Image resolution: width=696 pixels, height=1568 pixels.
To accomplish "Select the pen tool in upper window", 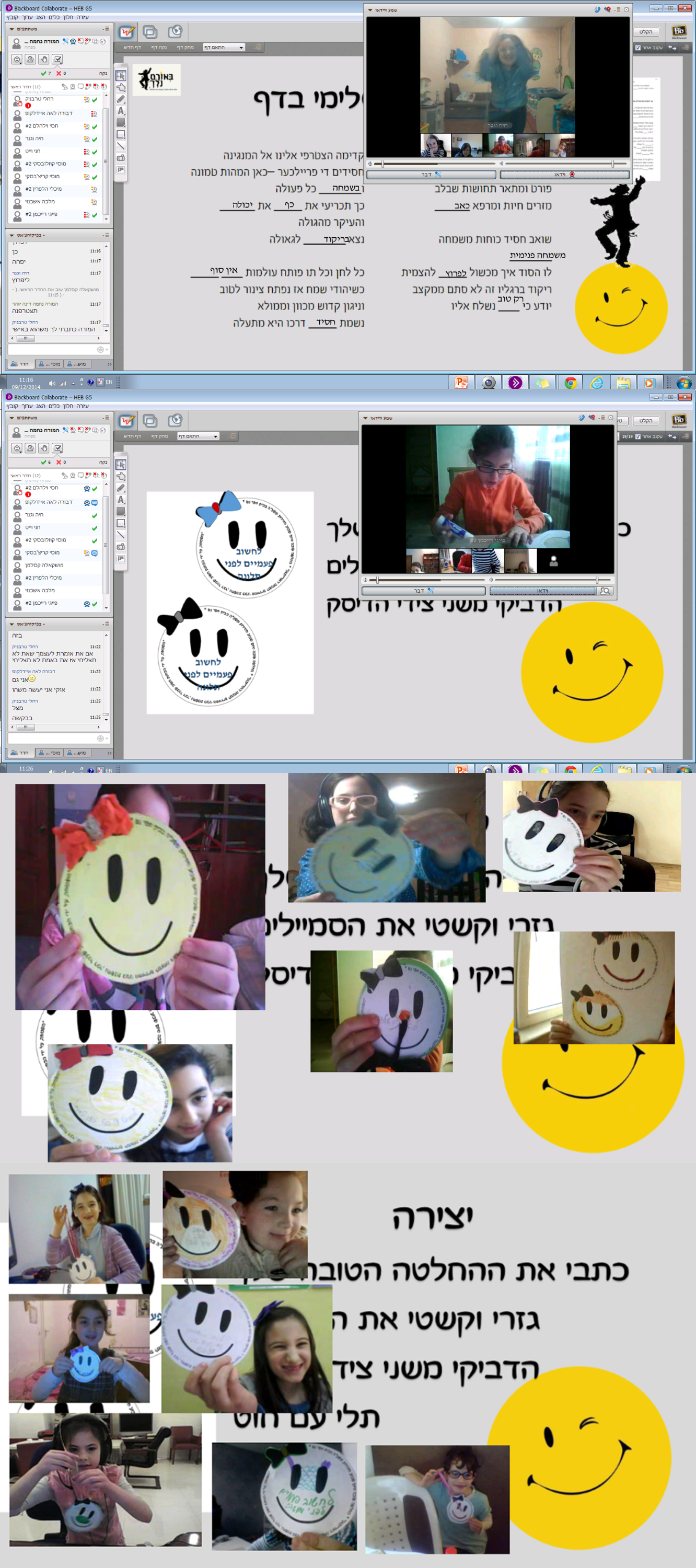I will click(x=121, y=99).
